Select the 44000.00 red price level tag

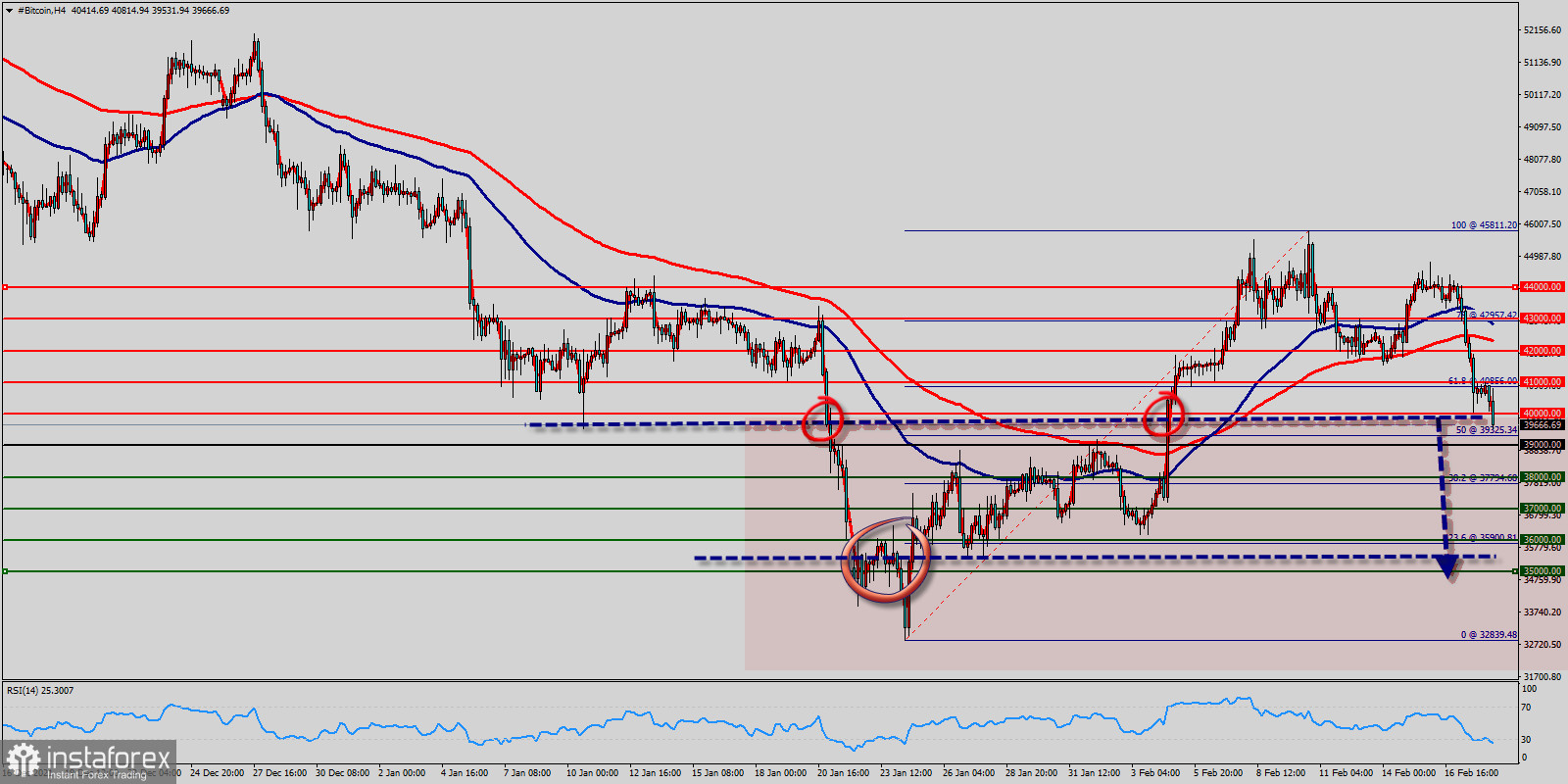click(x=1543, y=287)
